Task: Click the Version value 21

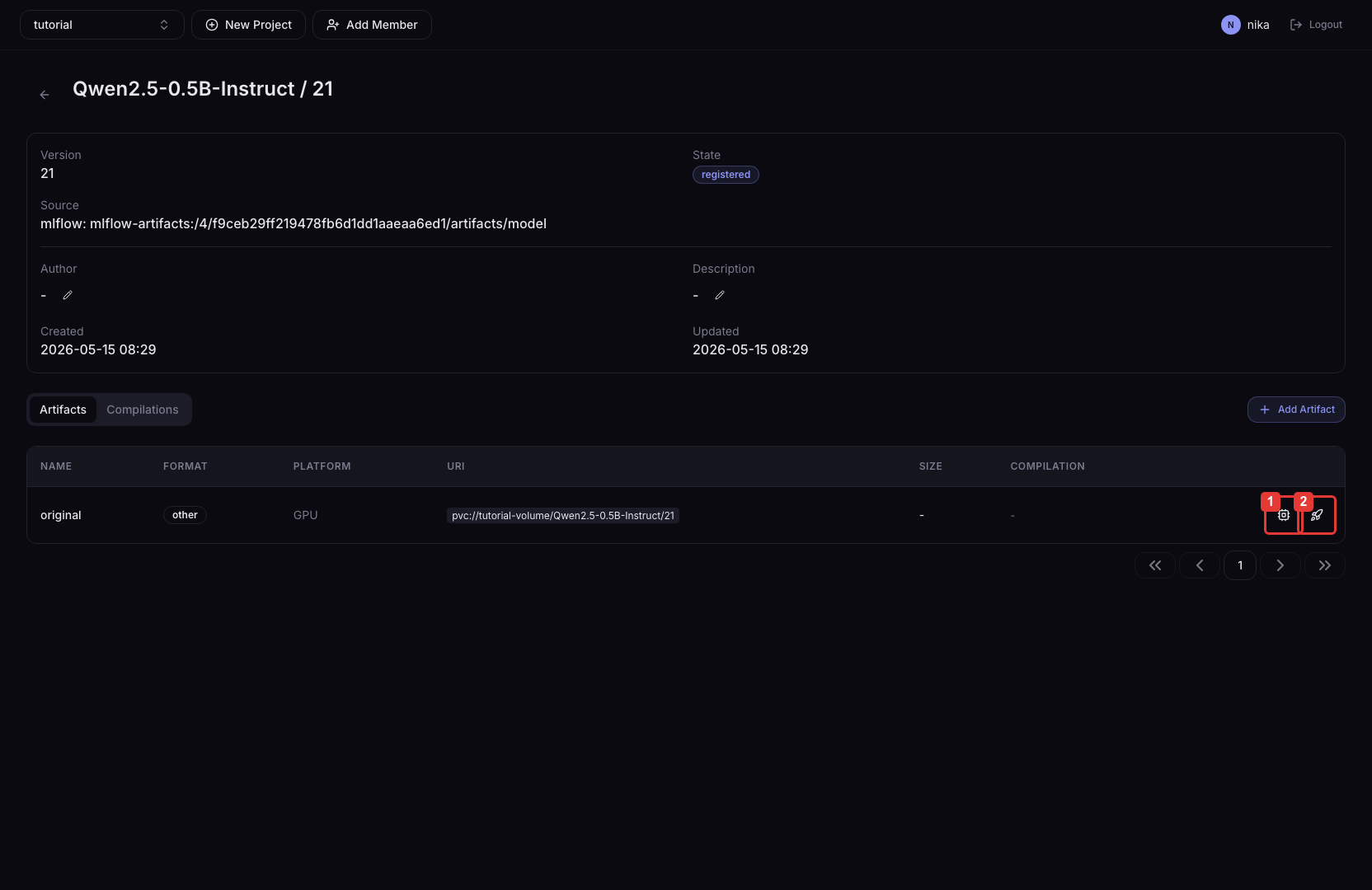Action: click(48, 173)
